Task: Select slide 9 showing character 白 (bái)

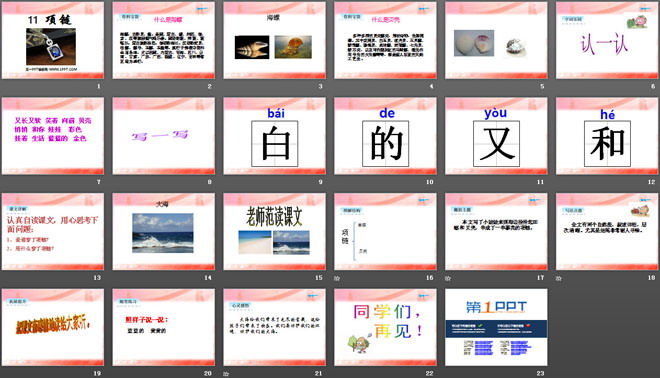Action: [274, 136]
